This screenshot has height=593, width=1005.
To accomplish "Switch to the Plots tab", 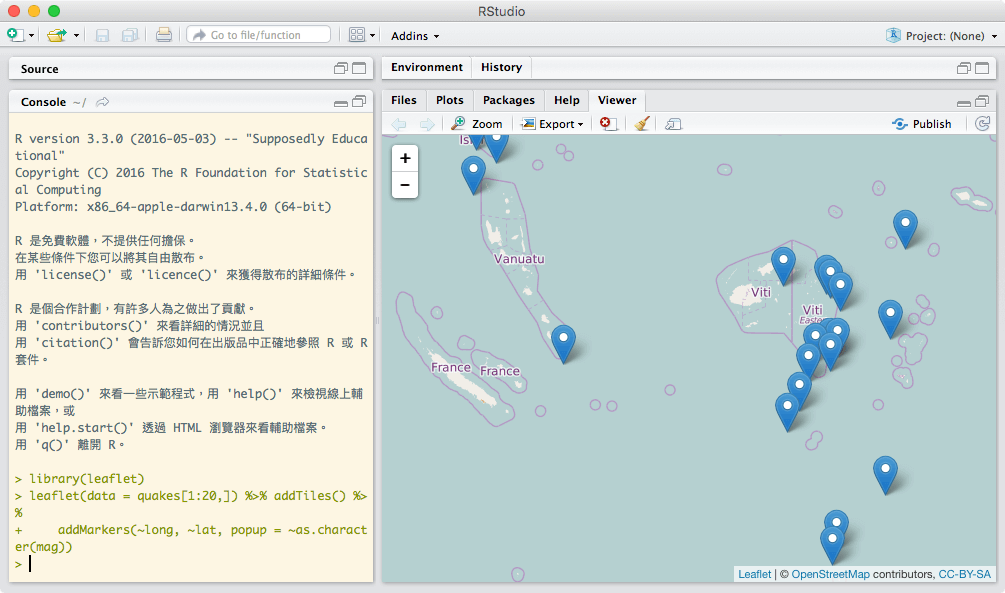I will point(450,100).
